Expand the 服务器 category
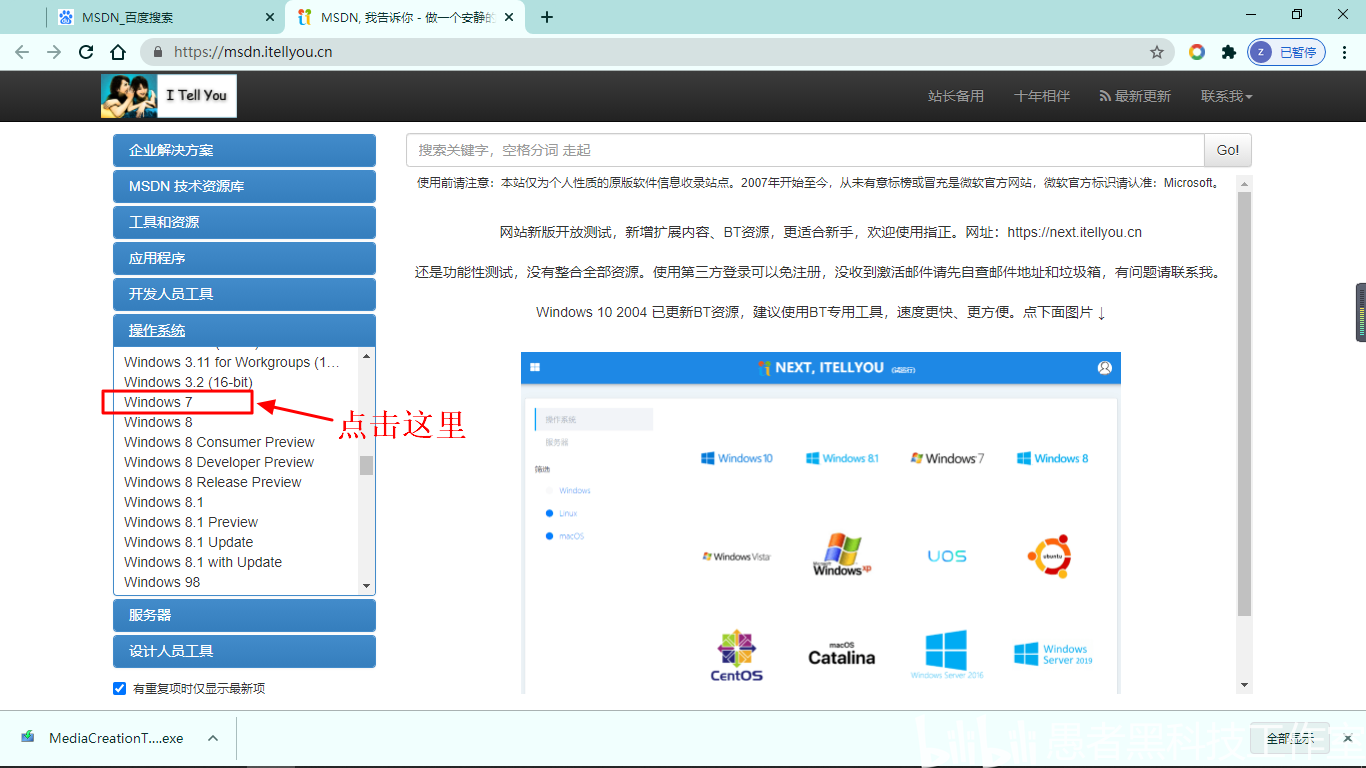 244,615
